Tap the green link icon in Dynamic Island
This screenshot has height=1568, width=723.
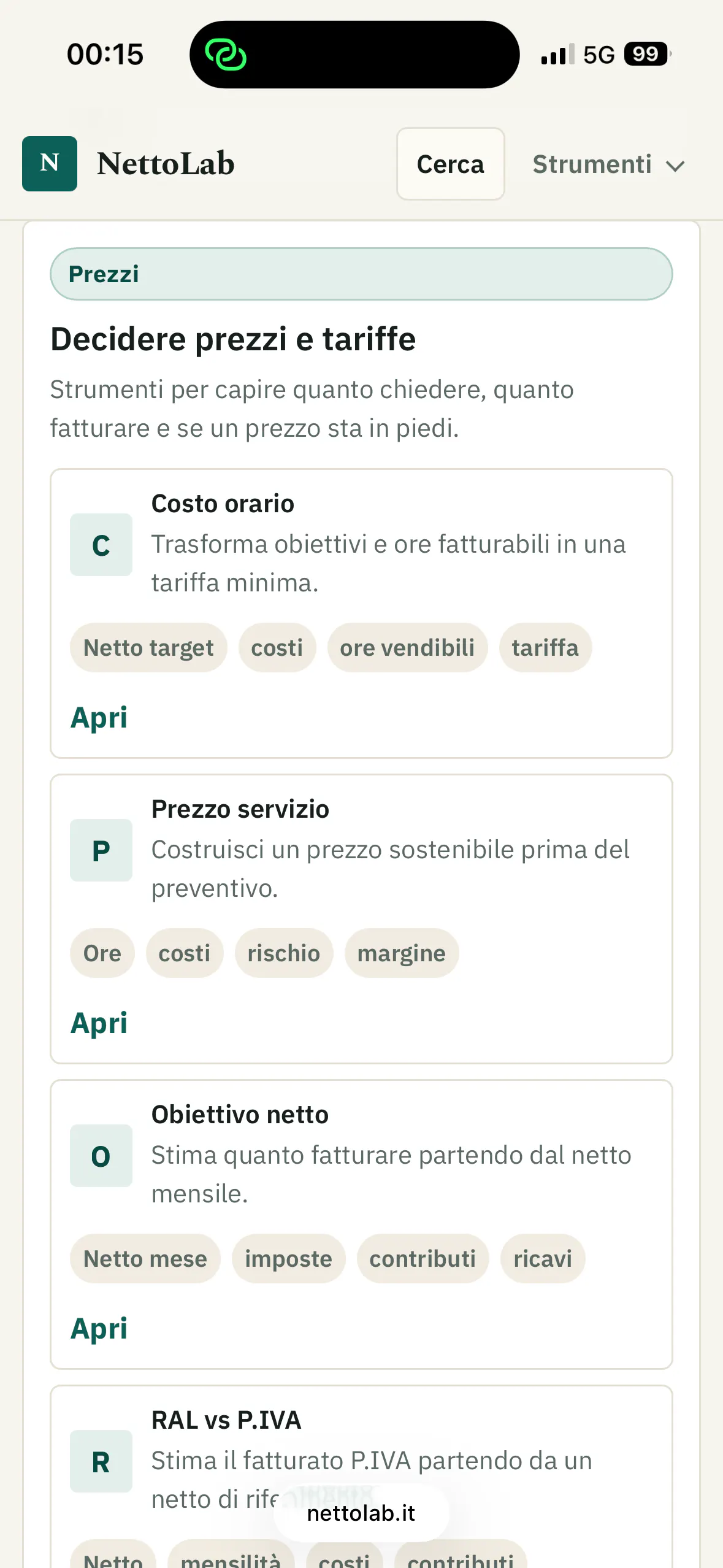point(226,55)
